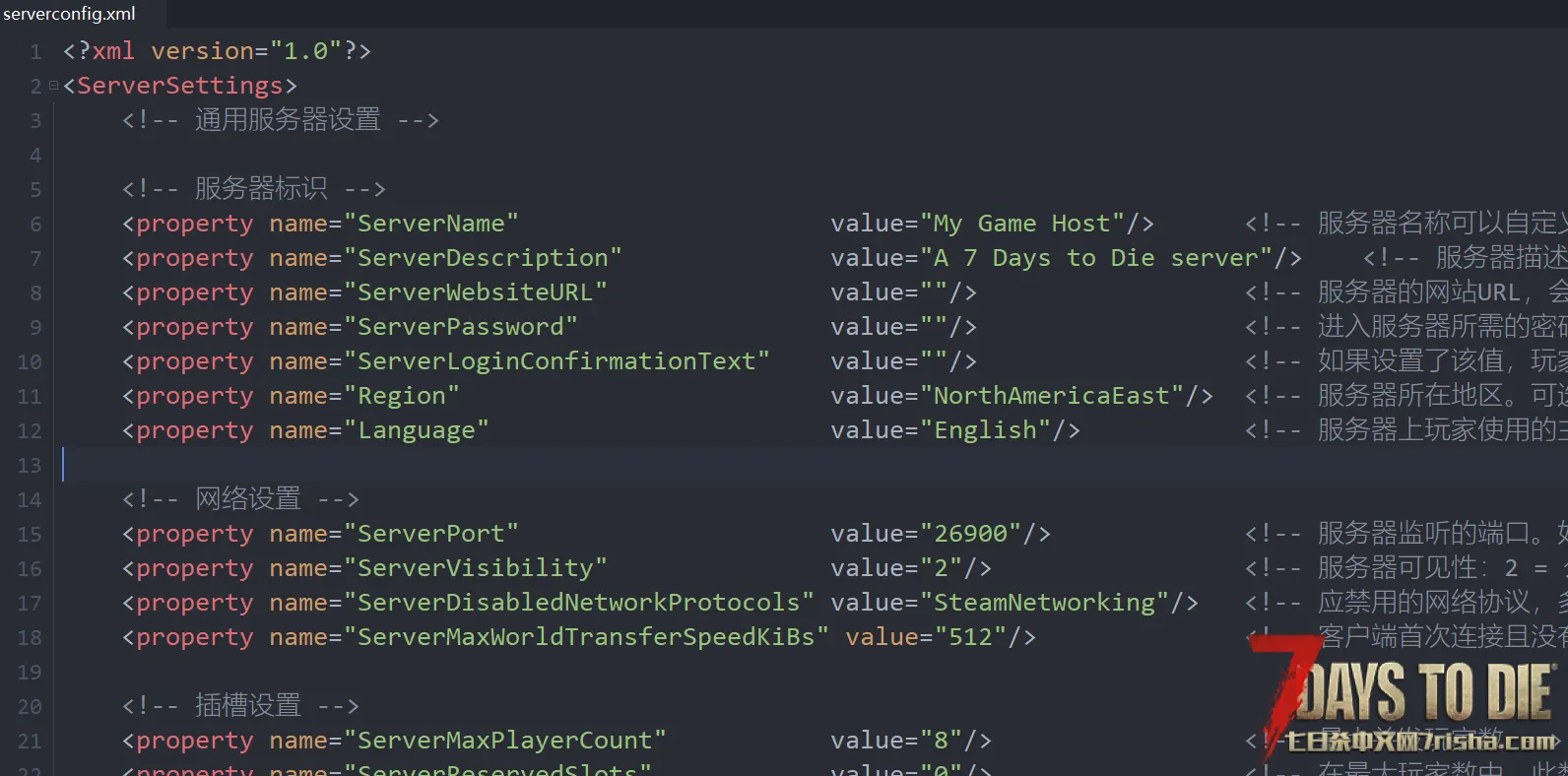Screen dimensions: 1568x776
Task: Click line number 6 in the gutter
Action: pos(35,224)
